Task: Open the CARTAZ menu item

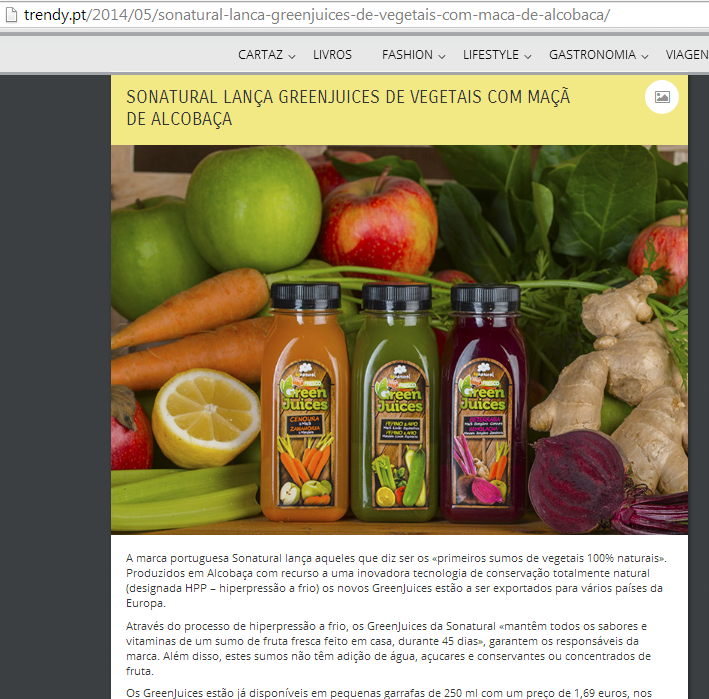Action: click(x=260, y=55)
